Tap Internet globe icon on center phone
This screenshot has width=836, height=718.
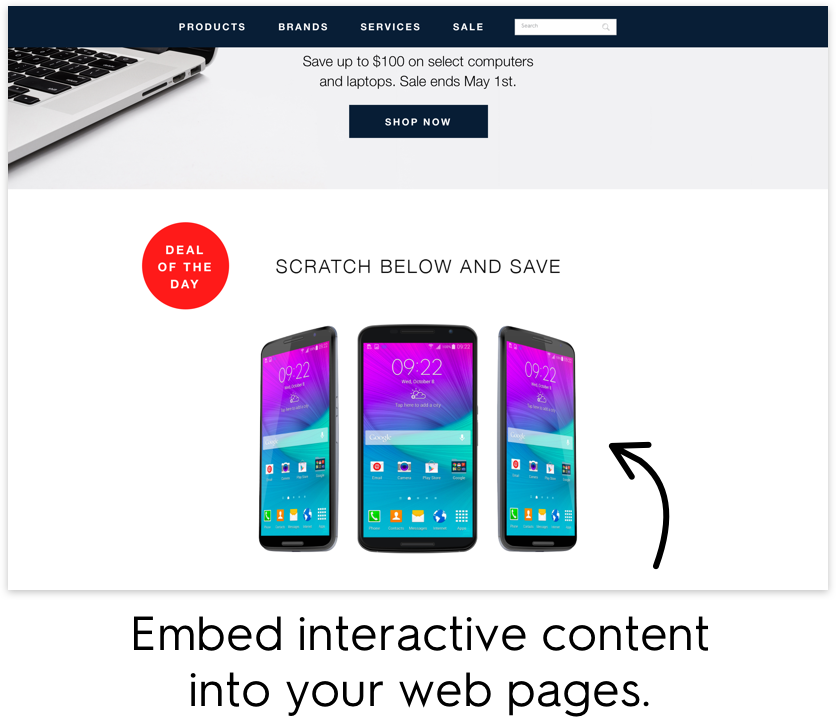pos(440,516)
